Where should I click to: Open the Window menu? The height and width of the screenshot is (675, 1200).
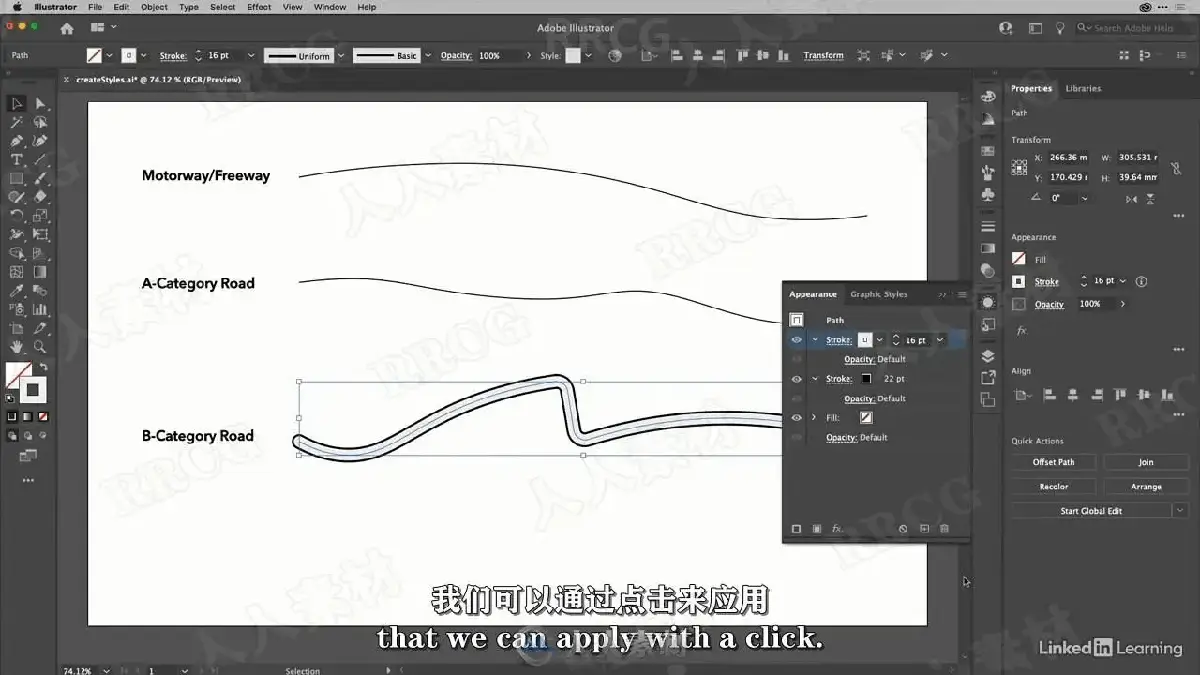pos(330,7)
